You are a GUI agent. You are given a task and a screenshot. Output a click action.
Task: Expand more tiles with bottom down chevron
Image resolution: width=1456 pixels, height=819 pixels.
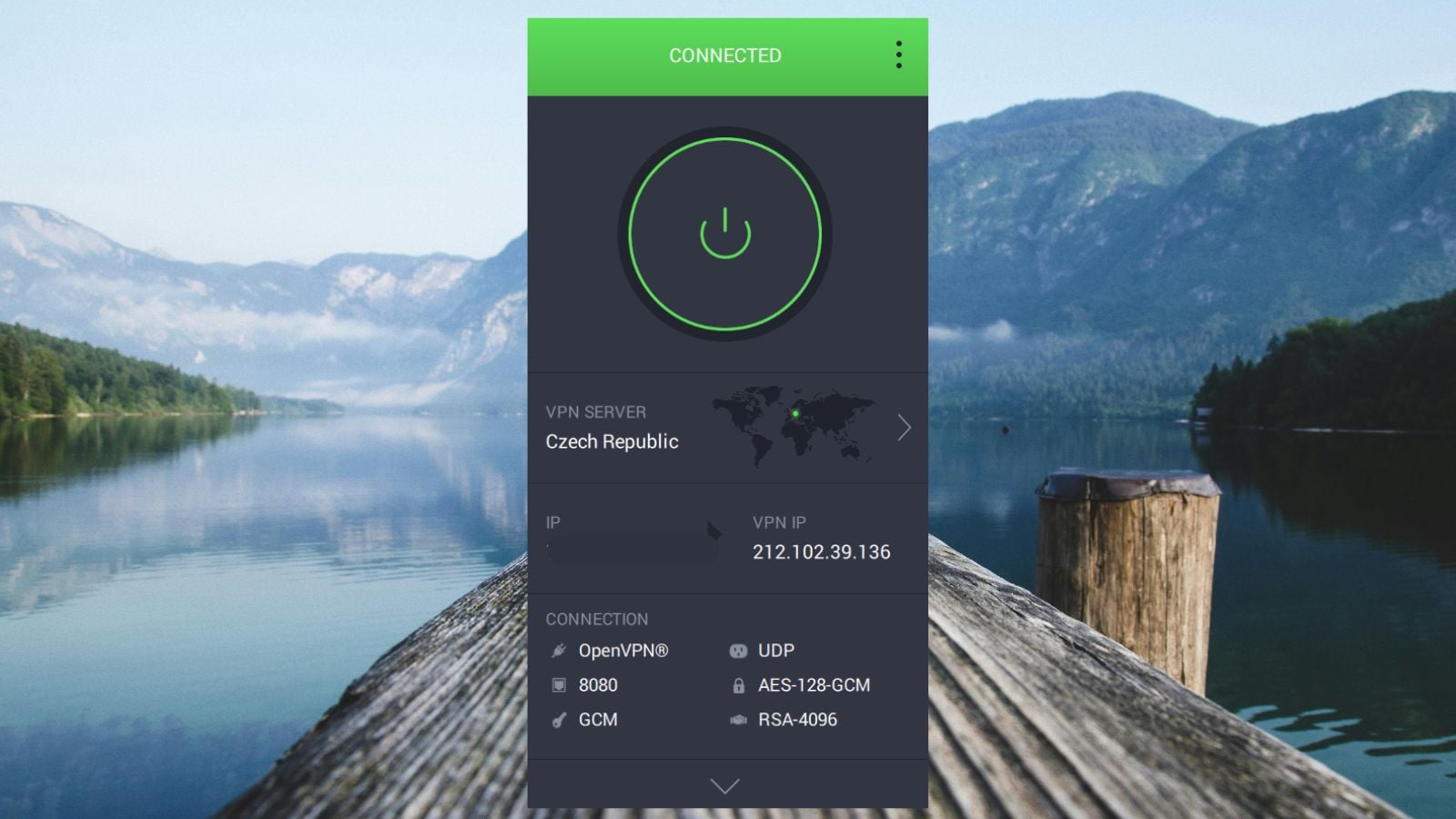(x=725, y=786)
